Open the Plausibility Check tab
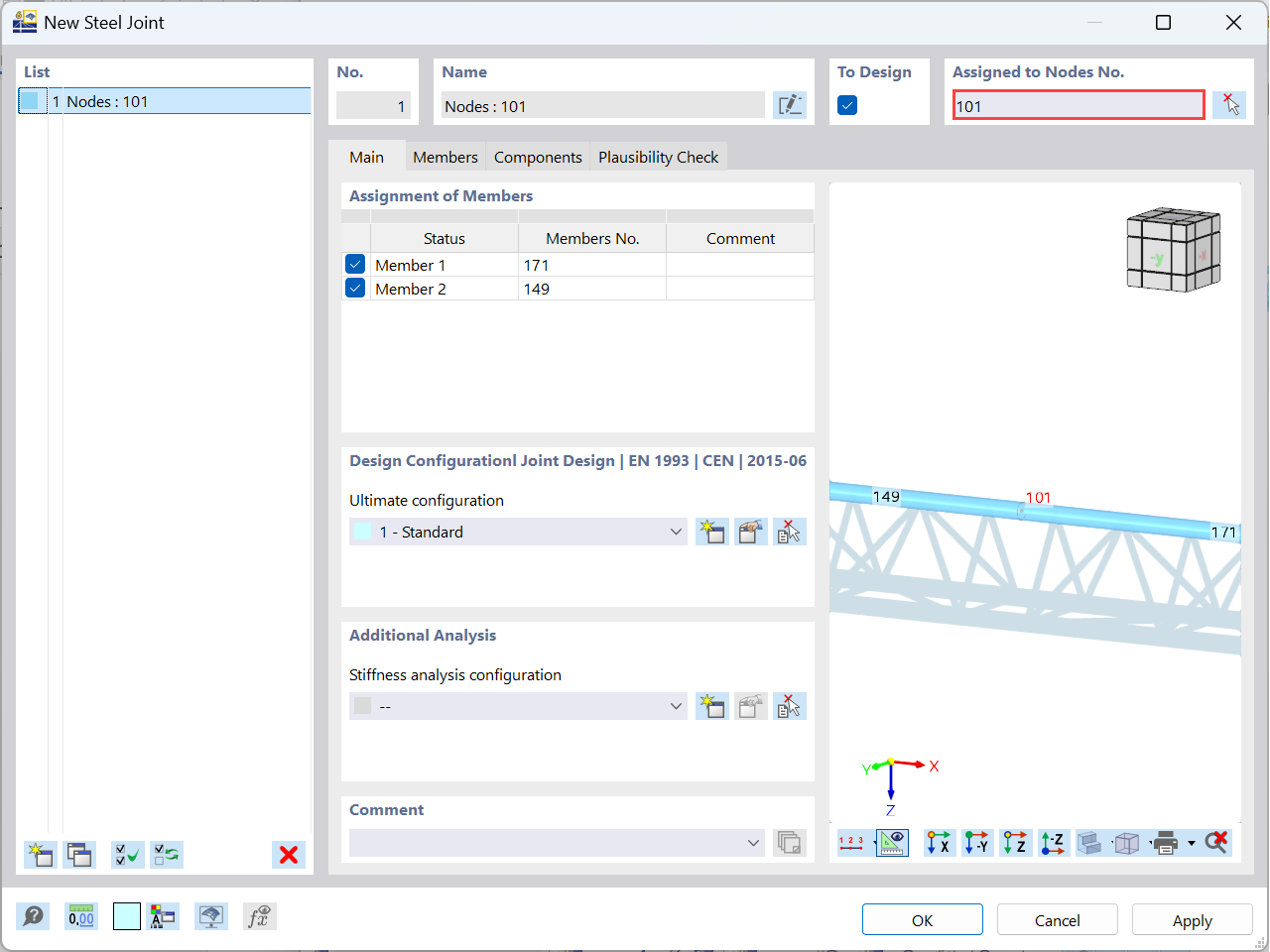The image size is (1270, 952). tap(658, 157)
